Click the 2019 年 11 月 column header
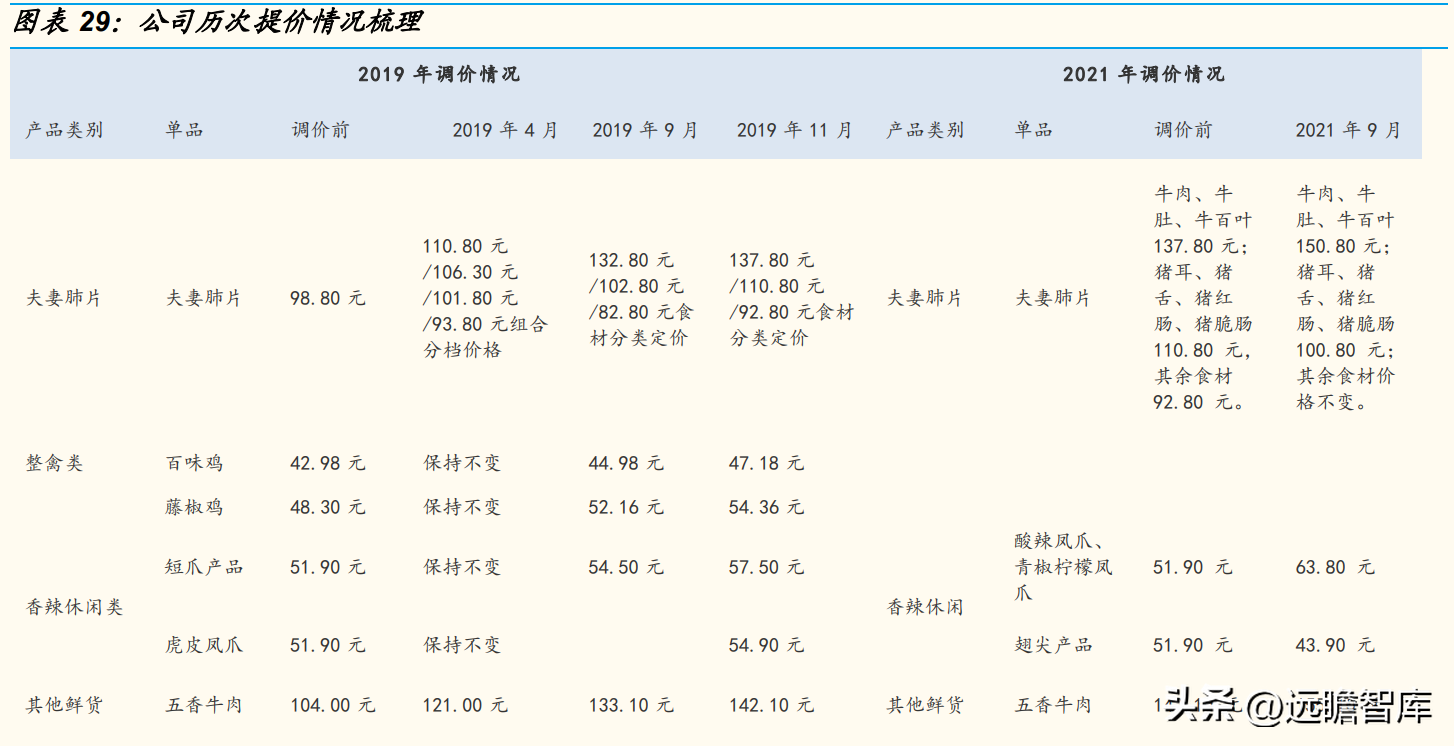This screenshot has width=1454, height=746. [x=794, y=130]
